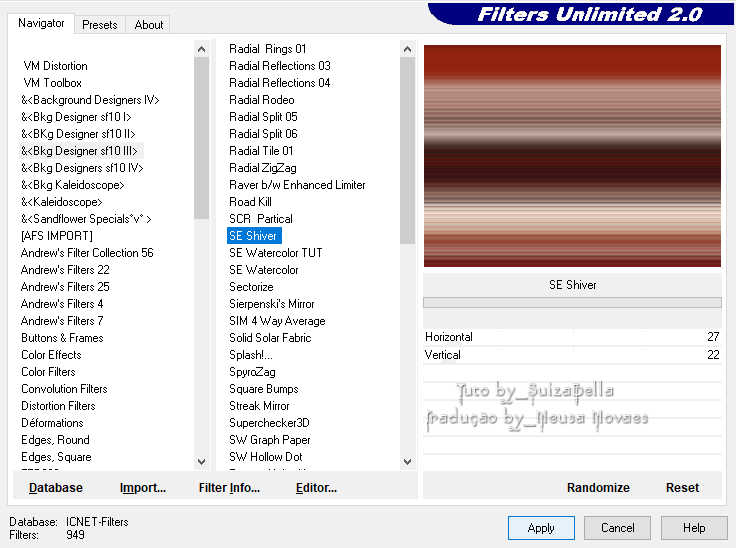Click the filter preview image
Screen dimensions: 736x548
[572, 156]
